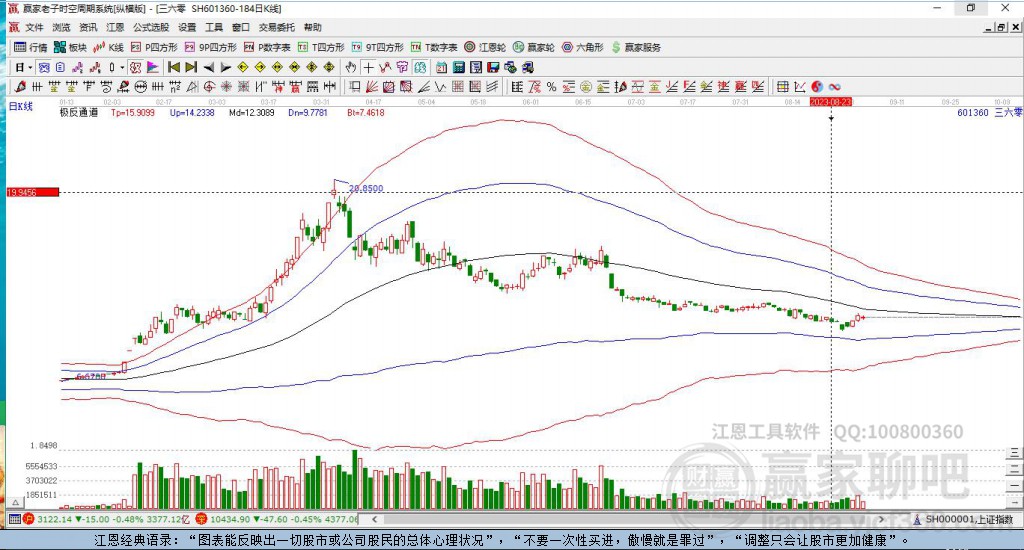Launch the 赢家轮 wheel tool
Image resolution: width=1024 pixels, height=550 pixels.
point(534,47)
